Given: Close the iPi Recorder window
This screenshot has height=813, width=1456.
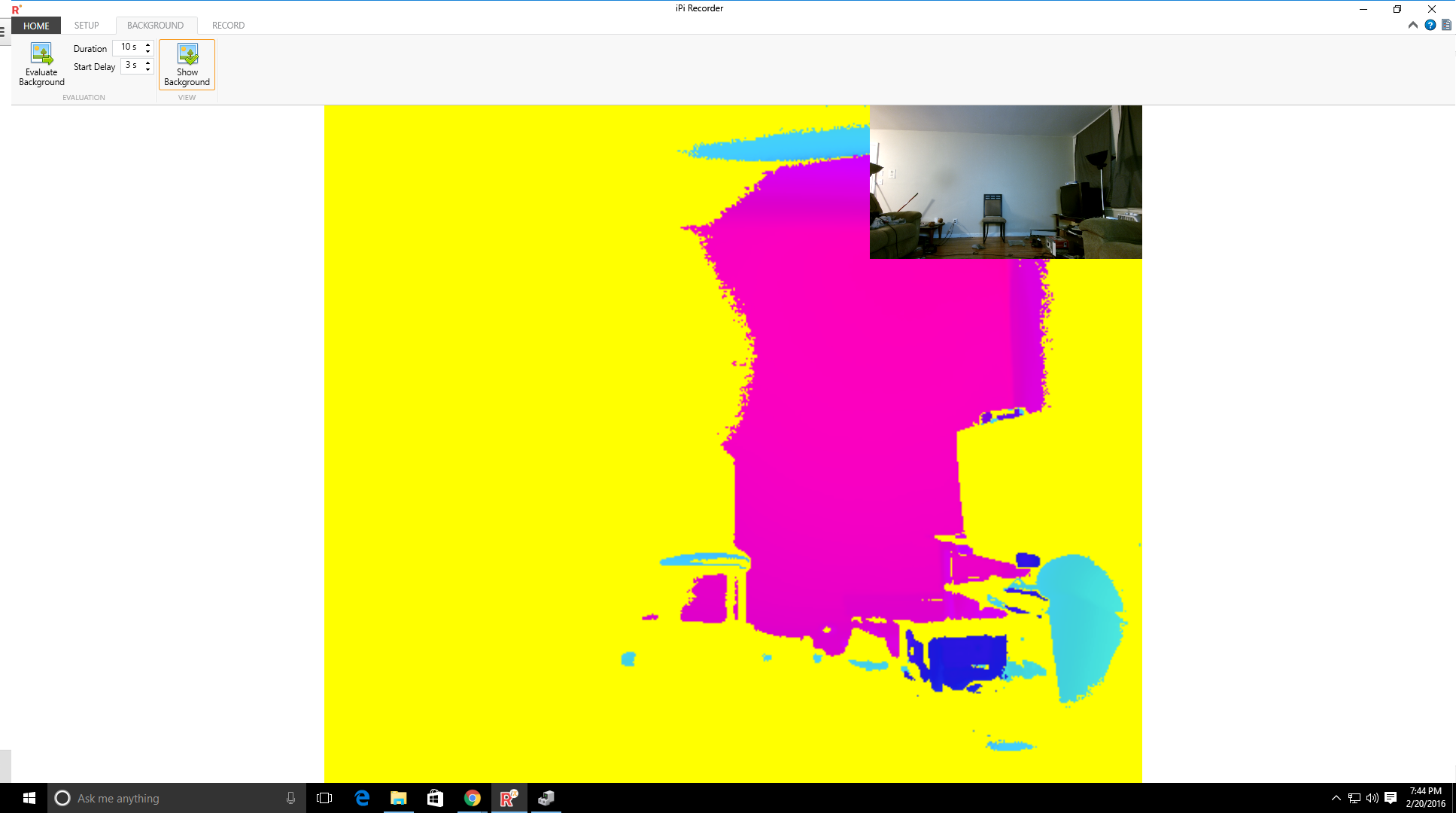Looking at the screenshot, I should point(1432,9).
